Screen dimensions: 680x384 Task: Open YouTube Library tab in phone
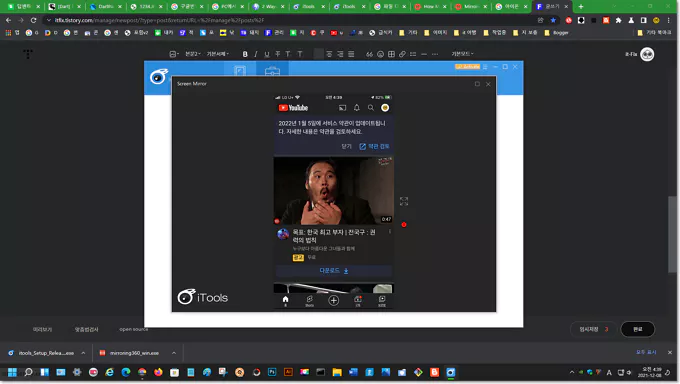click(382, 301)
